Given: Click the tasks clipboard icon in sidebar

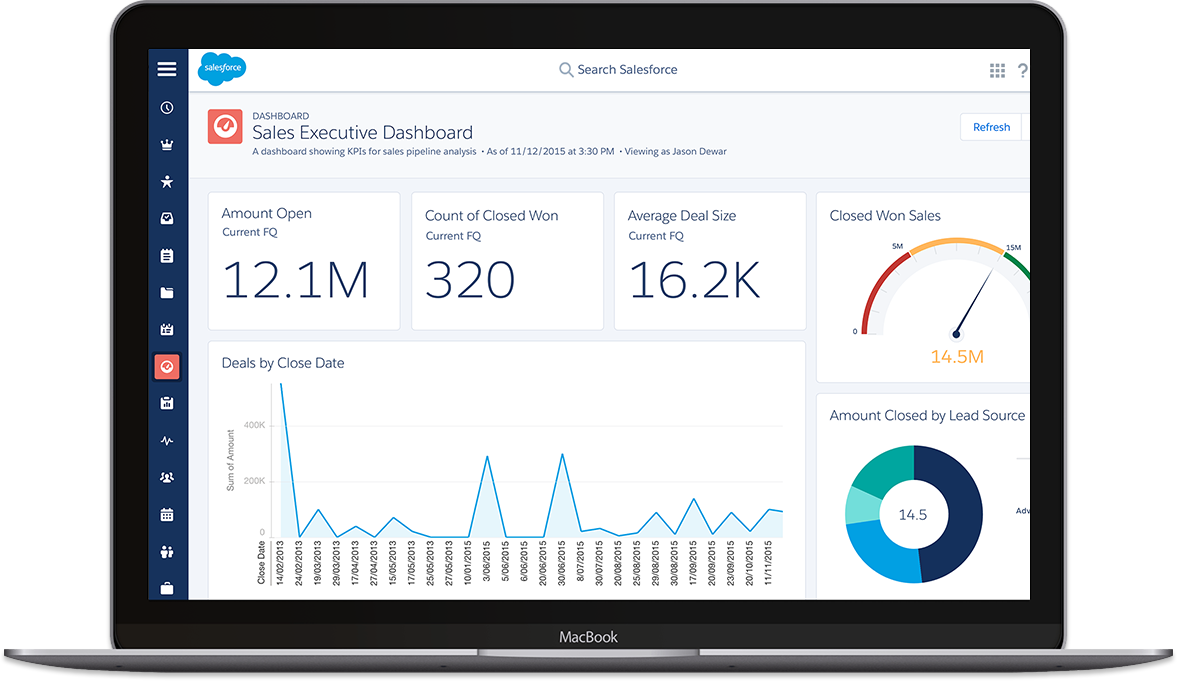Looking at the screenshot, I should pos(167,255).
